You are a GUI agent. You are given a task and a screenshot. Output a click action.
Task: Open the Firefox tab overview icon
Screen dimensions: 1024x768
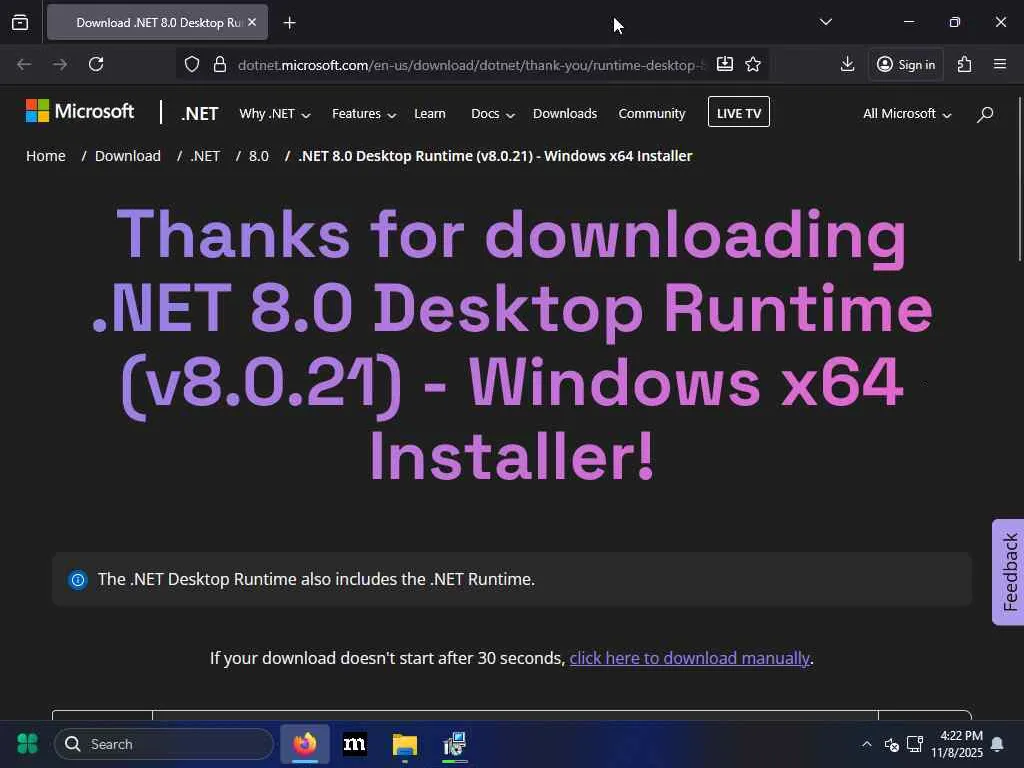[20, 23]
